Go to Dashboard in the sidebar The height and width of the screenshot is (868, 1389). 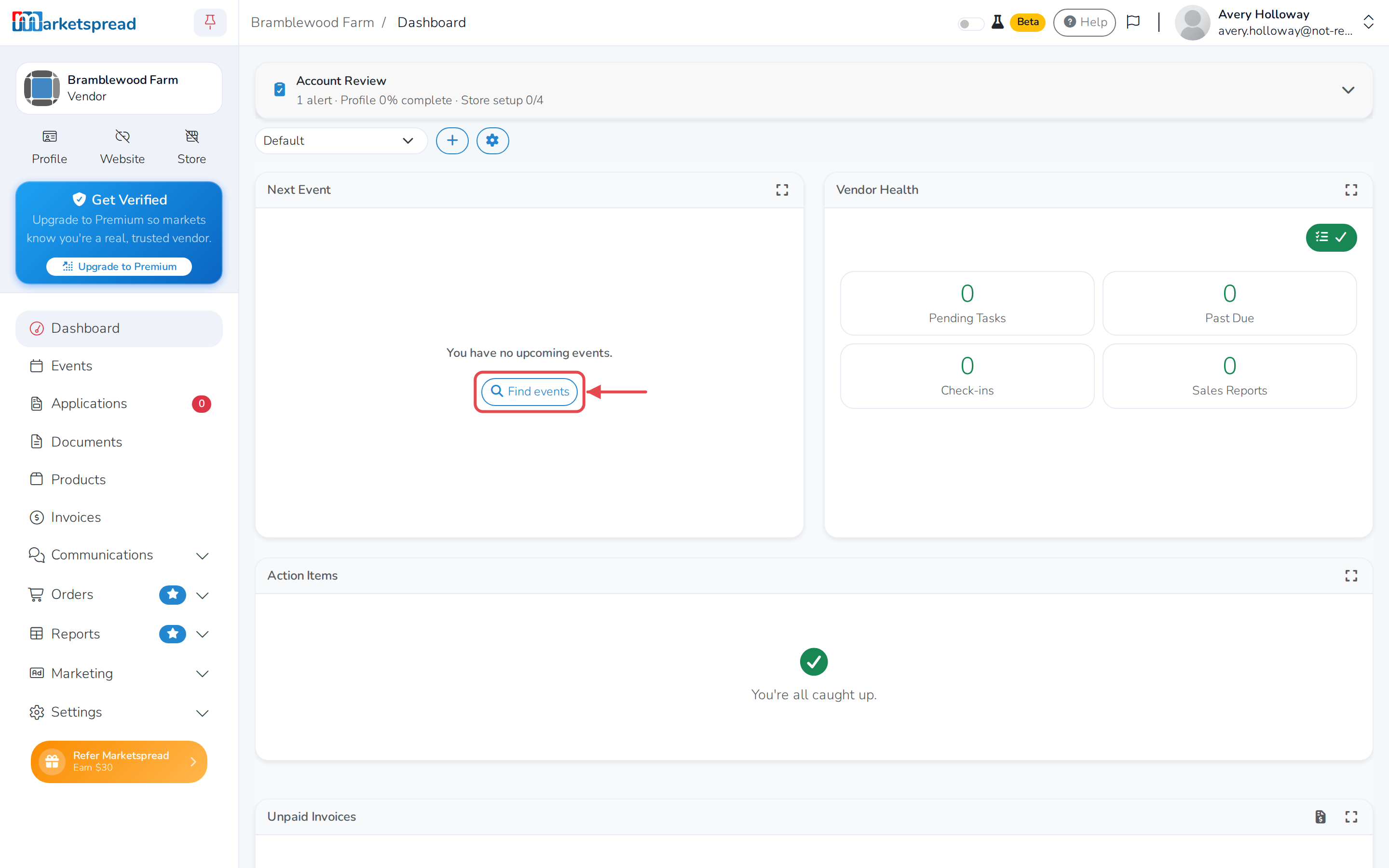click(x=120, y=328)
